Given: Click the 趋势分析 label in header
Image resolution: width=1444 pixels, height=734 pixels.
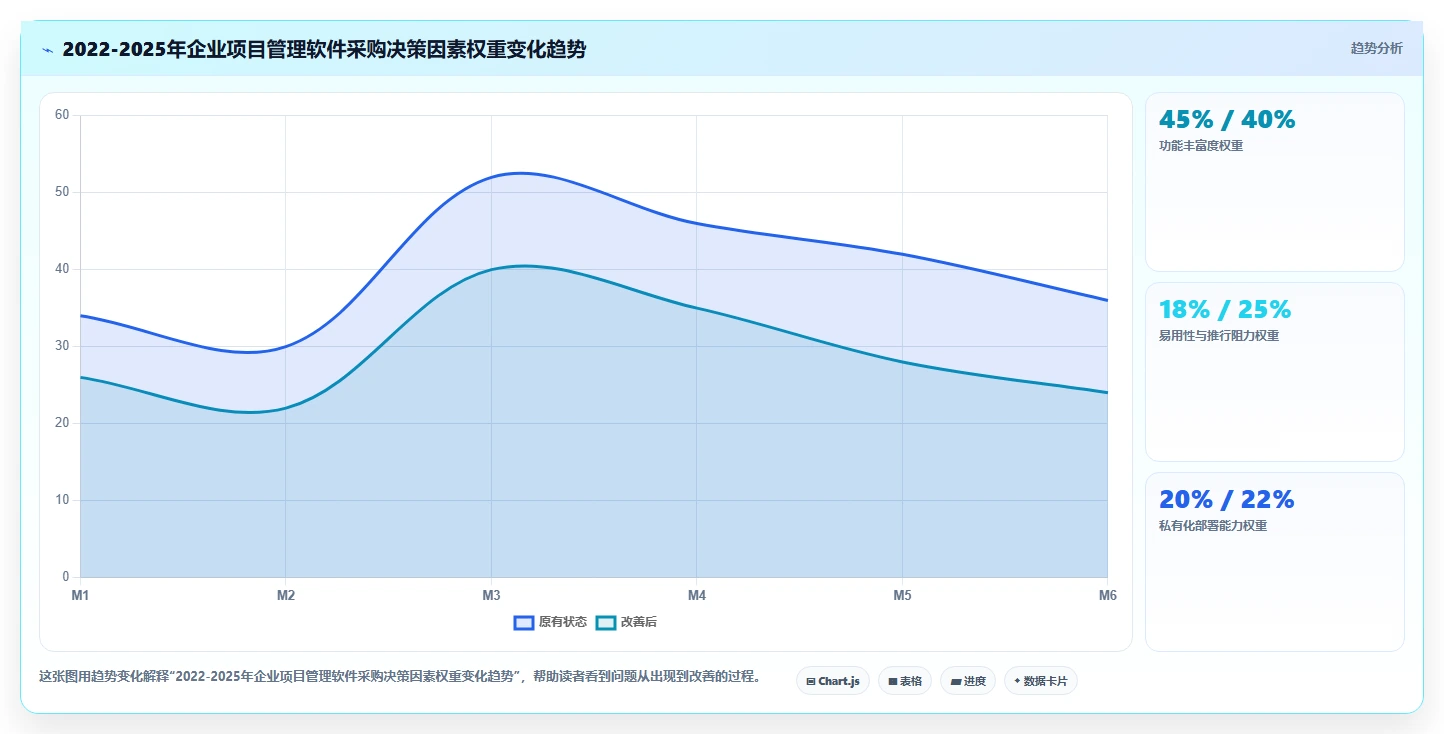Looking at the screenshot, I should point(1376,48).
